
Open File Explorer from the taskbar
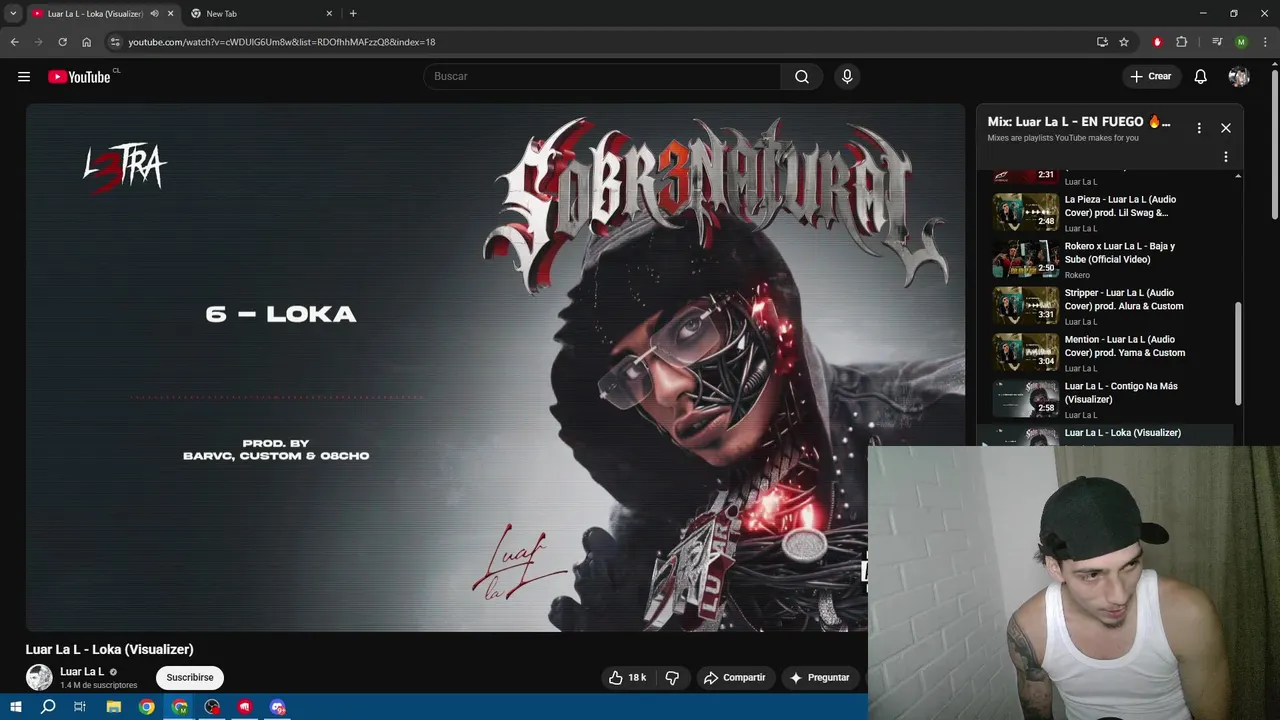(x=114, y=707)
